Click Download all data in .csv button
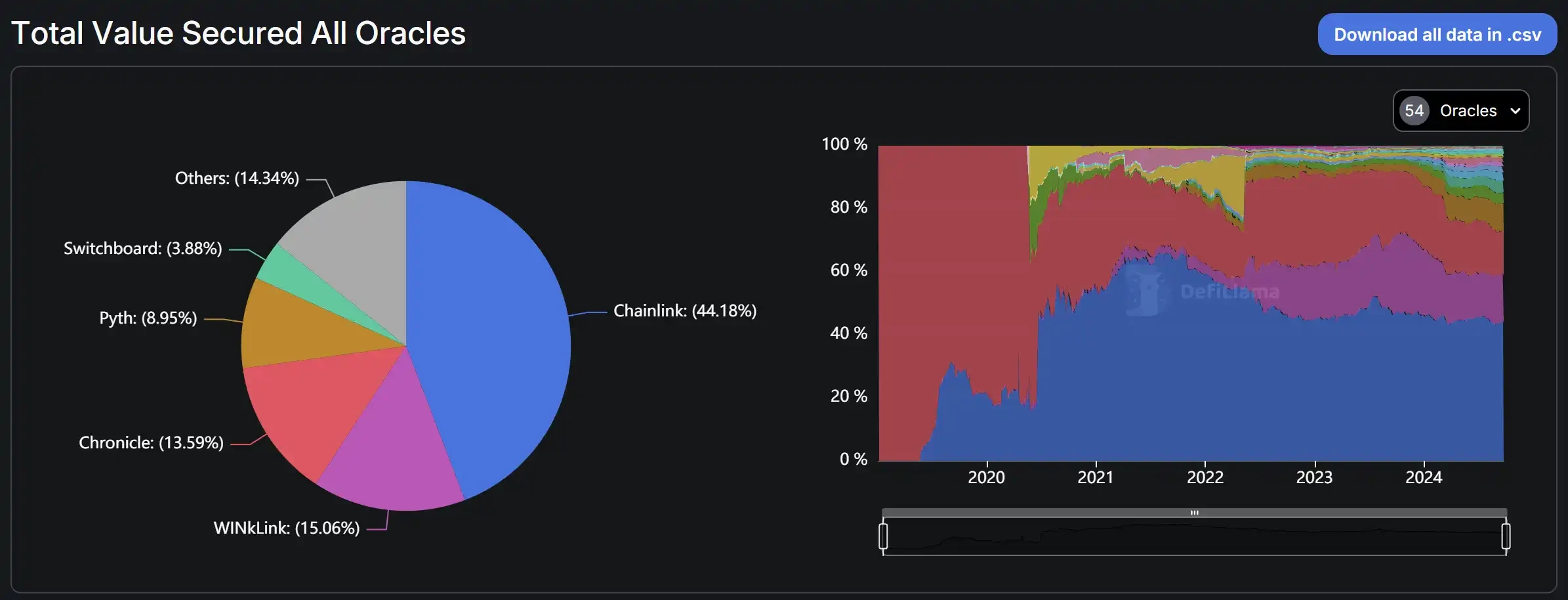 click(1437, 34)
